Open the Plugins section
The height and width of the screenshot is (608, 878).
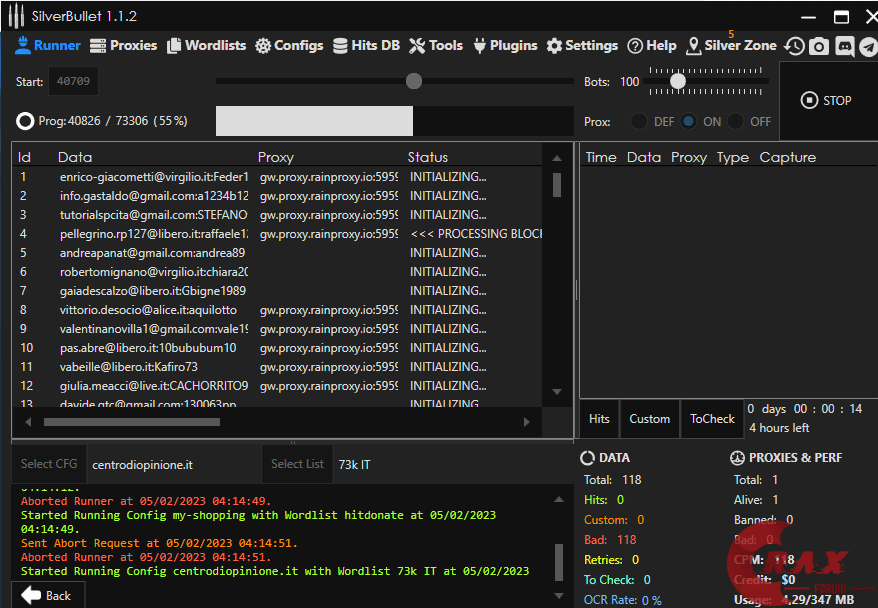(505, 45)
